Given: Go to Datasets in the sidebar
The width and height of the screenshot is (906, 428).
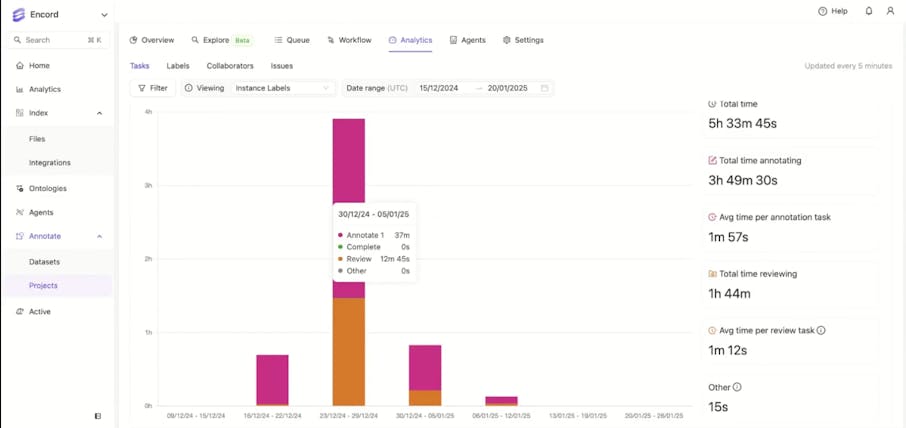Looking at the screenshot, I should coord(44,262).
